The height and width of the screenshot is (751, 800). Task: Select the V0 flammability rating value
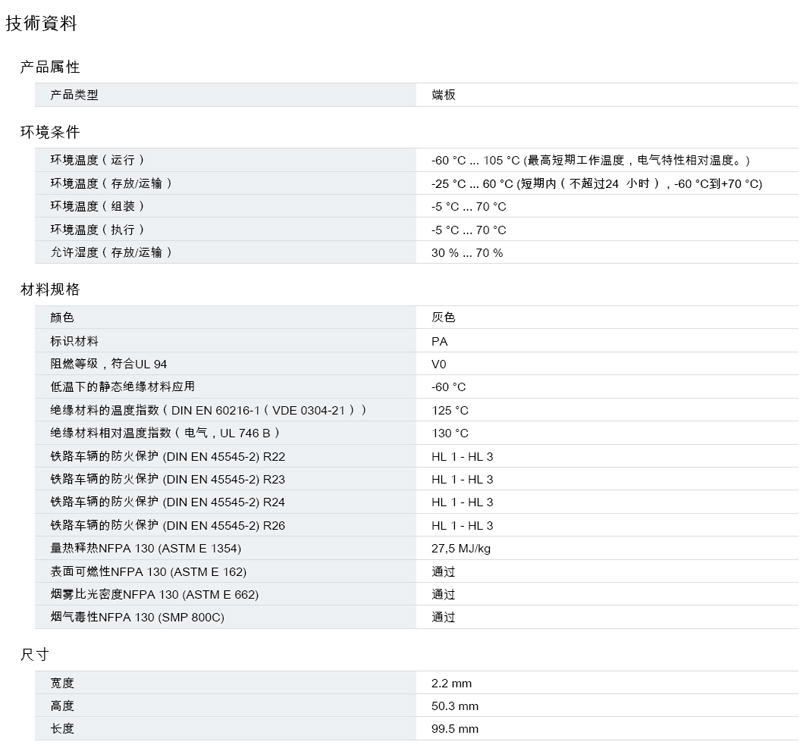(x=440, y=364)
